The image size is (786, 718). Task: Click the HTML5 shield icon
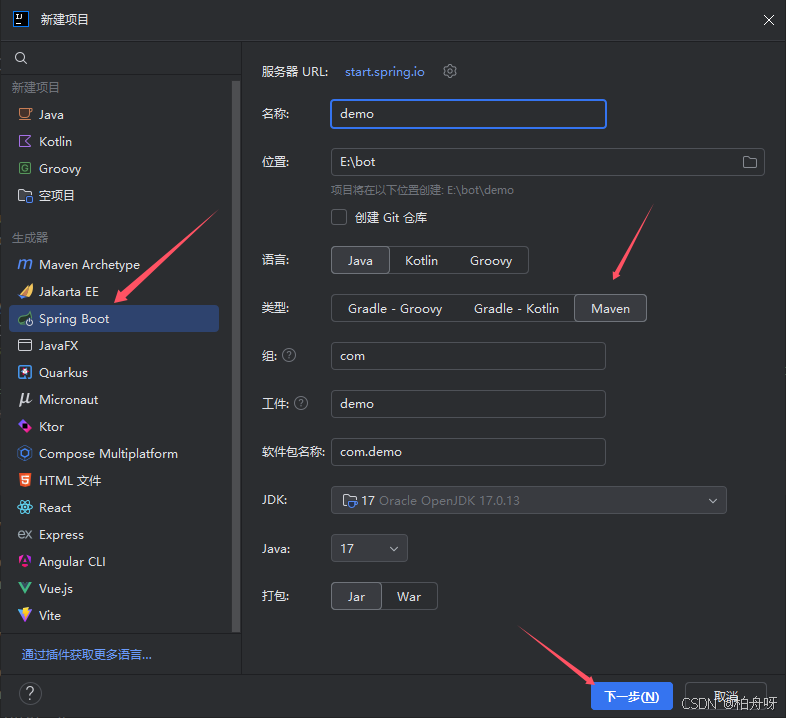[x=25, y=480]
